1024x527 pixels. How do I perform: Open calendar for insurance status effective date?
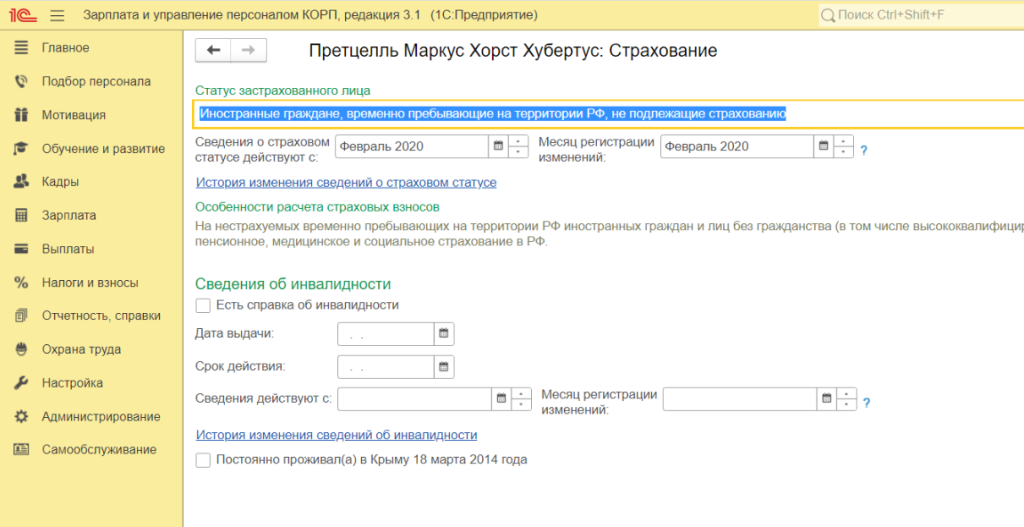click(498, 146)
